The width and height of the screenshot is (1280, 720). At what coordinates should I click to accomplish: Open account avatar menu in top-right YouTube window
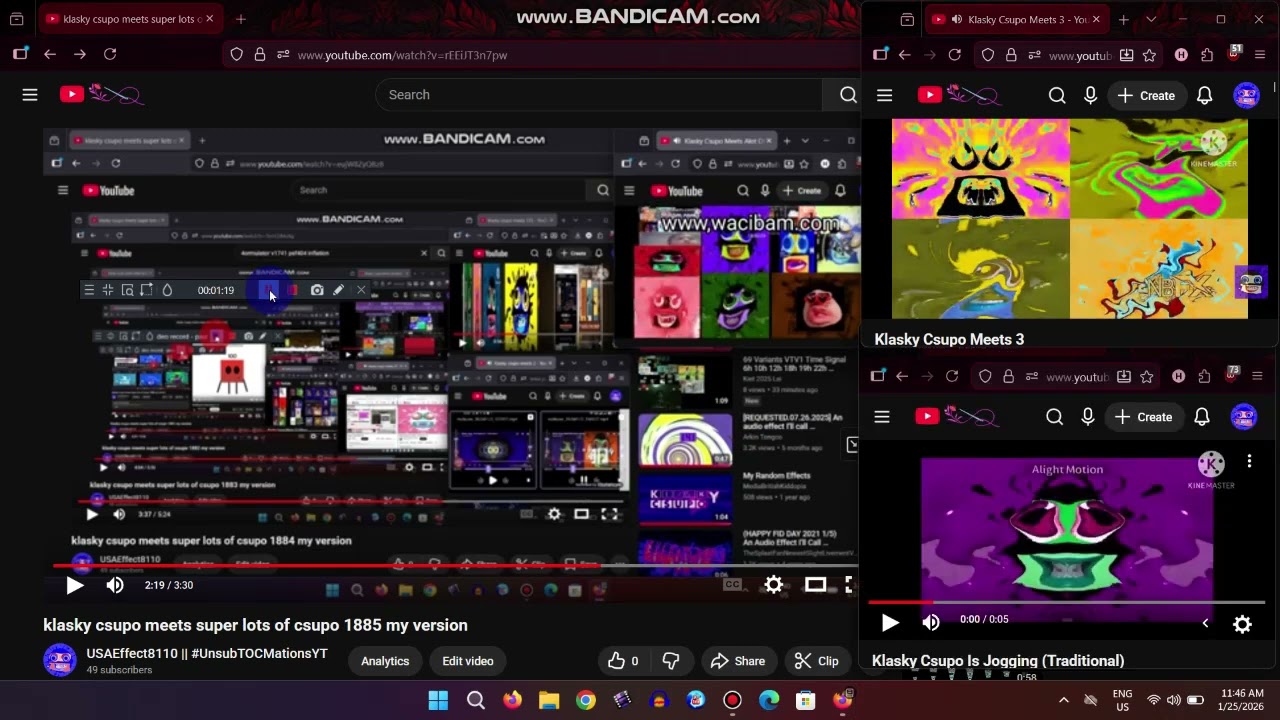tap(1246, 95)
